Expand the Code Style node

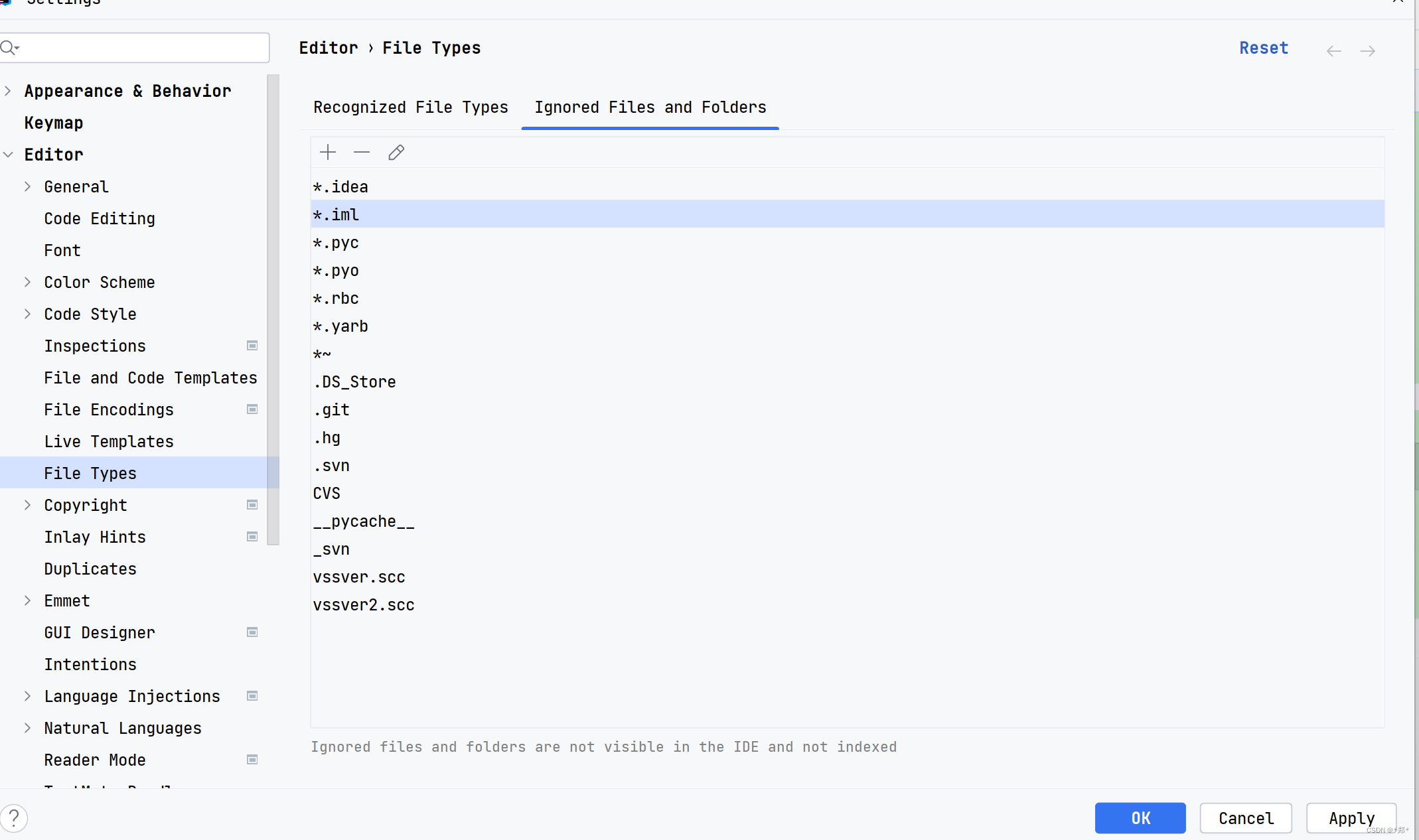pos(27,314)
